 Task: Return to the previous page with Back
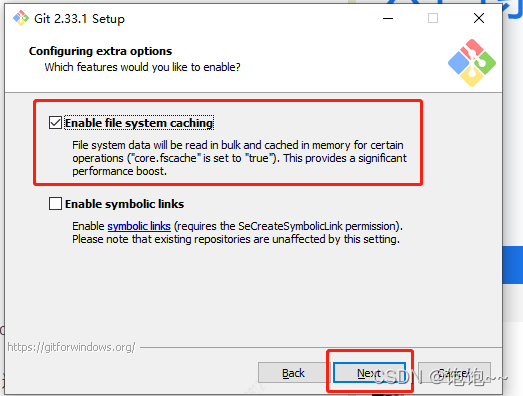(x=294, y=373)
